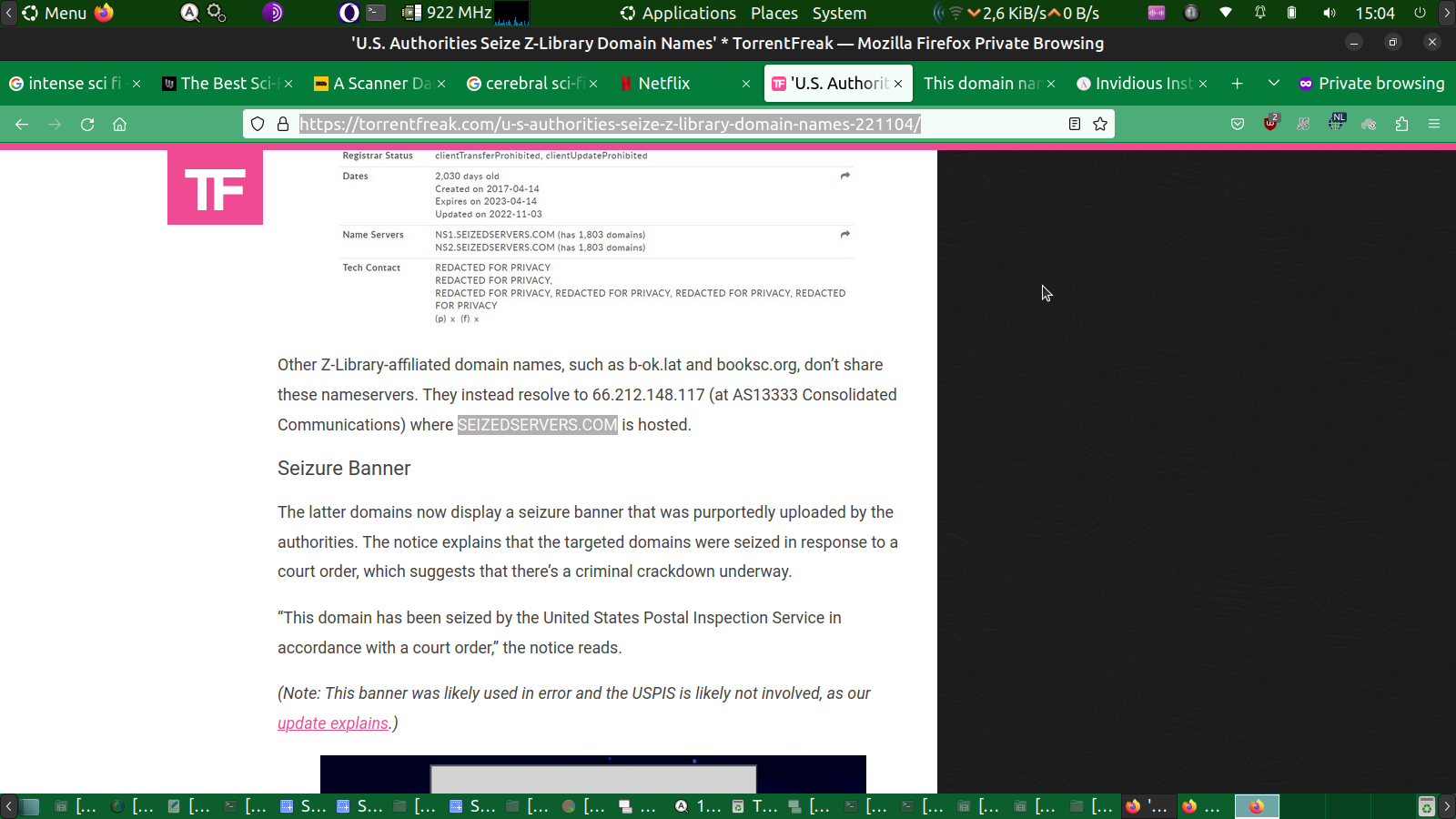Open a new tab
Image resolution: width=1456 pixels, height=819 pixels.
coord(1237,84)
